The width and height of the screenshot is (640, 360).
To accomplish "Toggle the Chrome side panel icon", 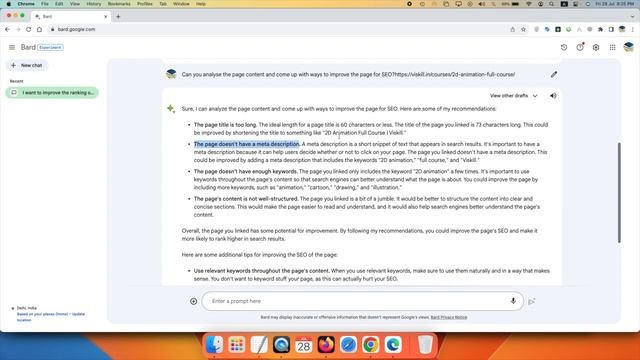I will (x=611, y=29).
